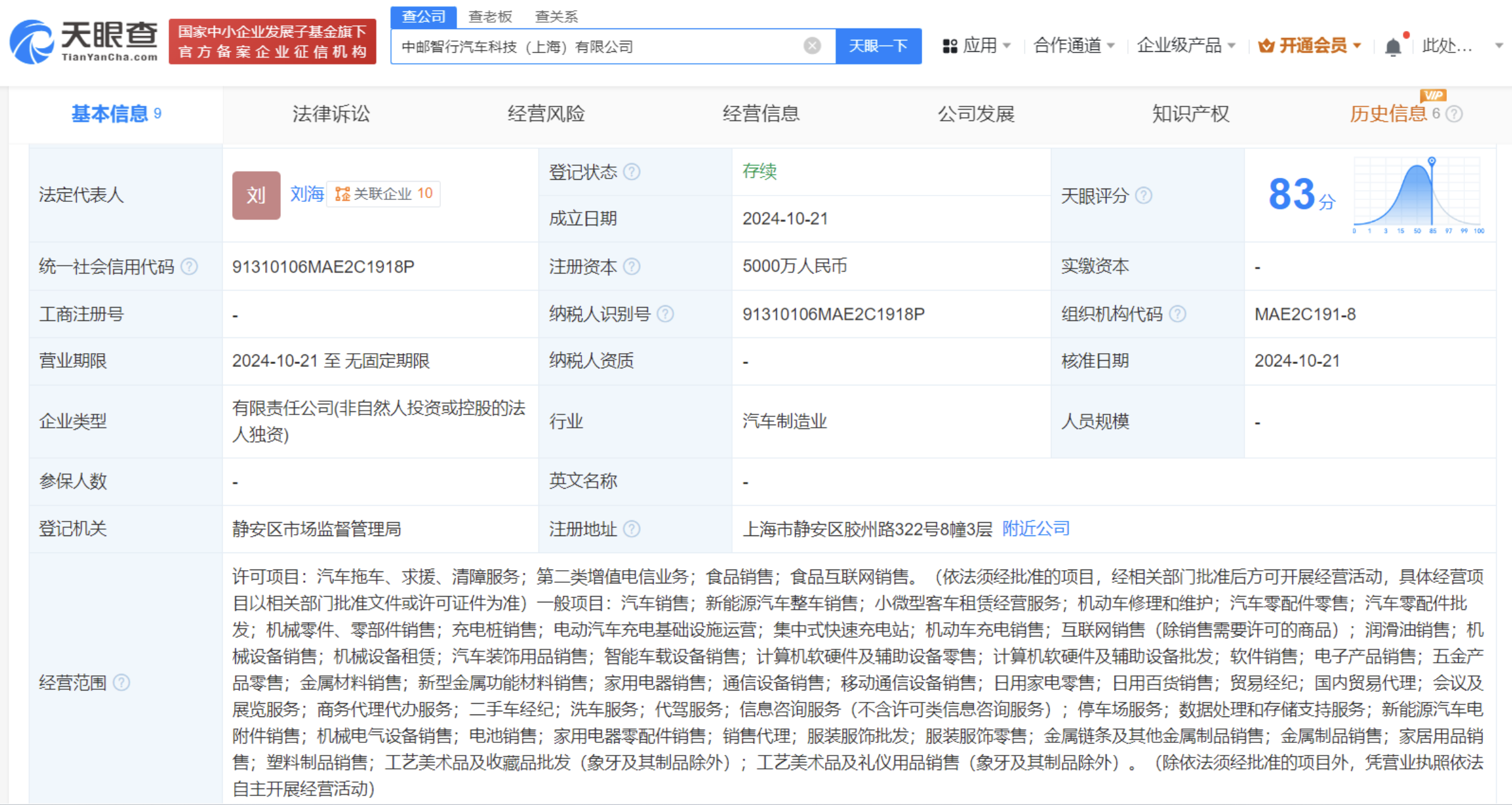
Task: Click help icon beside 天眼评分
Action: coord(1143,196)
